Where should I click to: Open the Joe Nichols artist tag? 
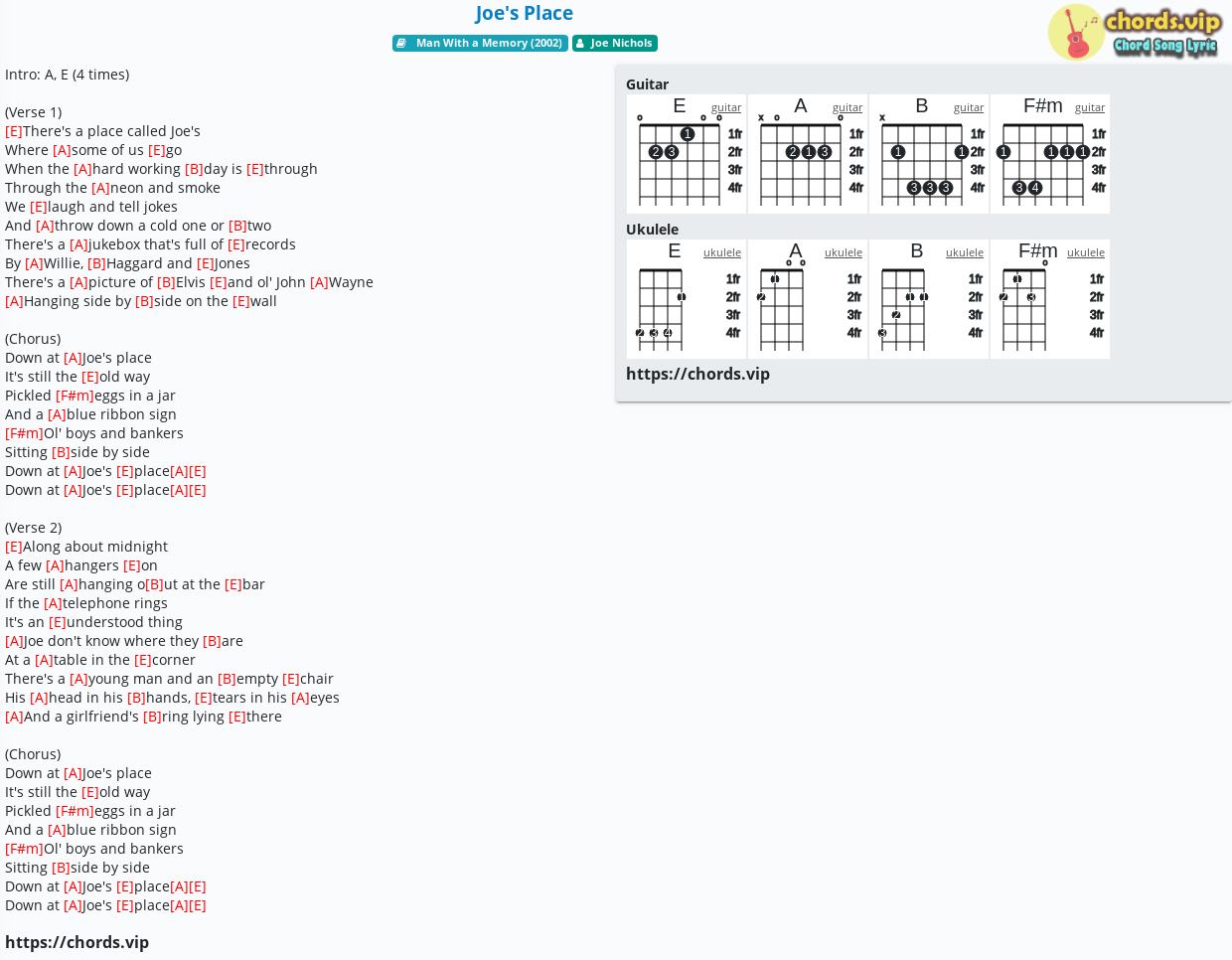[x=615, y=43]
